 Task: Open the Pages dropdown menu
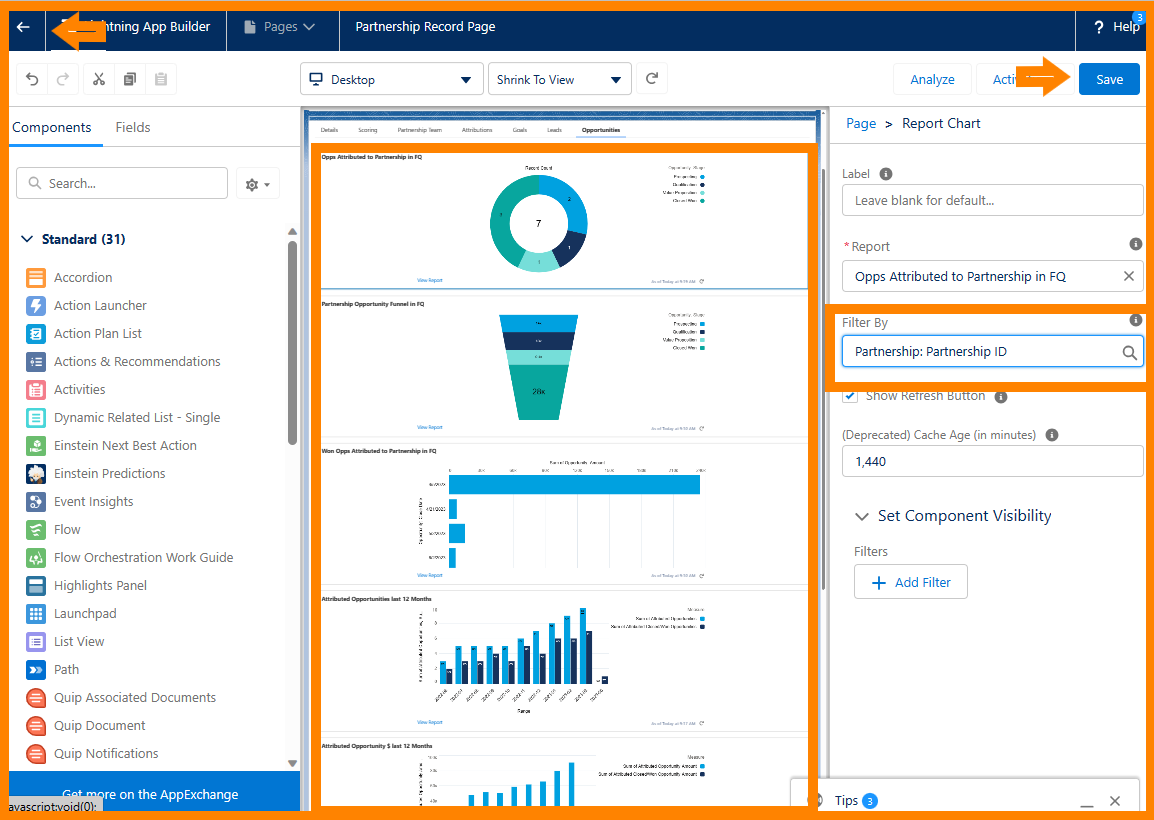point(282,27)
